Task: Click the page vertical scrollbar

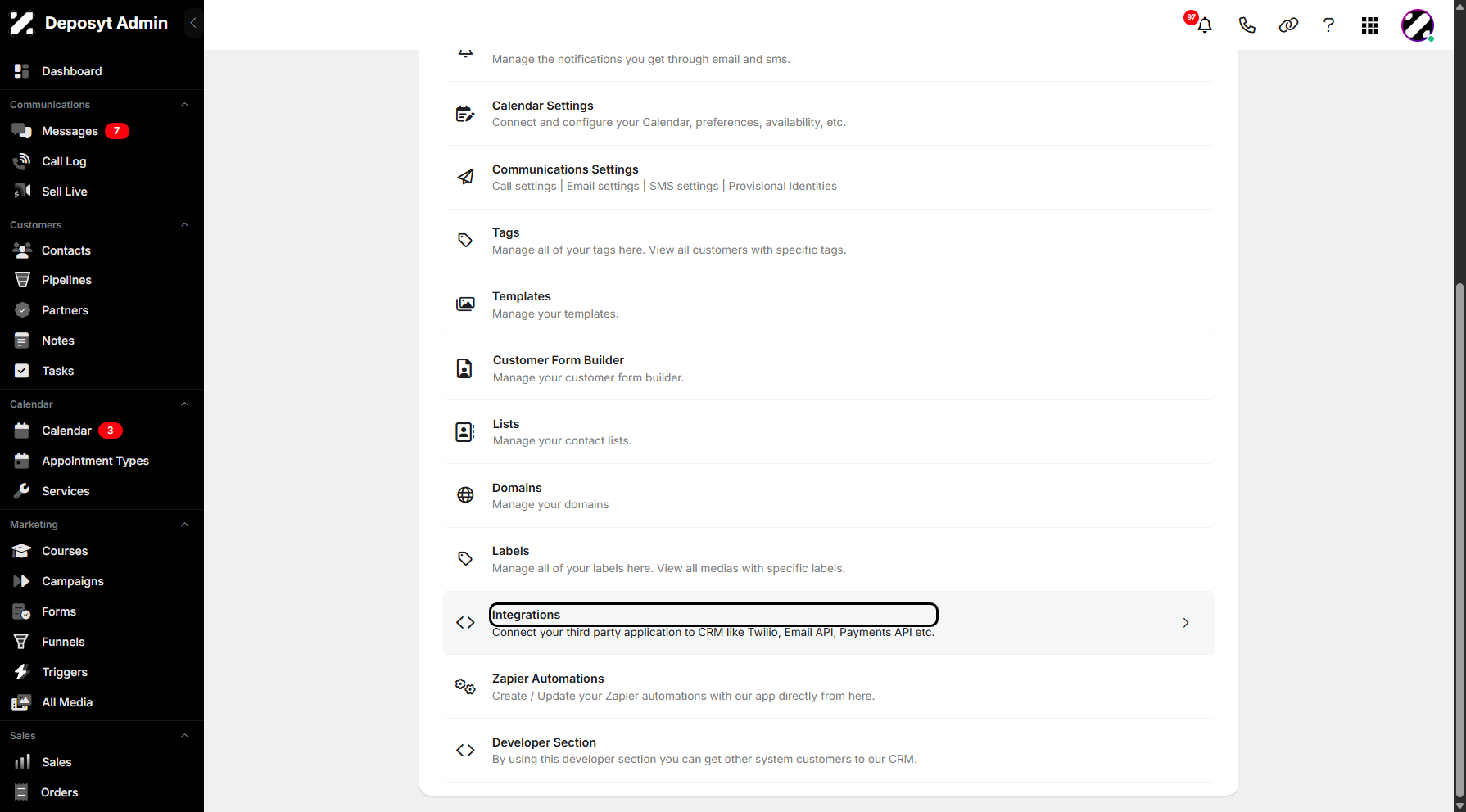Action: (x=1459, y=540)
